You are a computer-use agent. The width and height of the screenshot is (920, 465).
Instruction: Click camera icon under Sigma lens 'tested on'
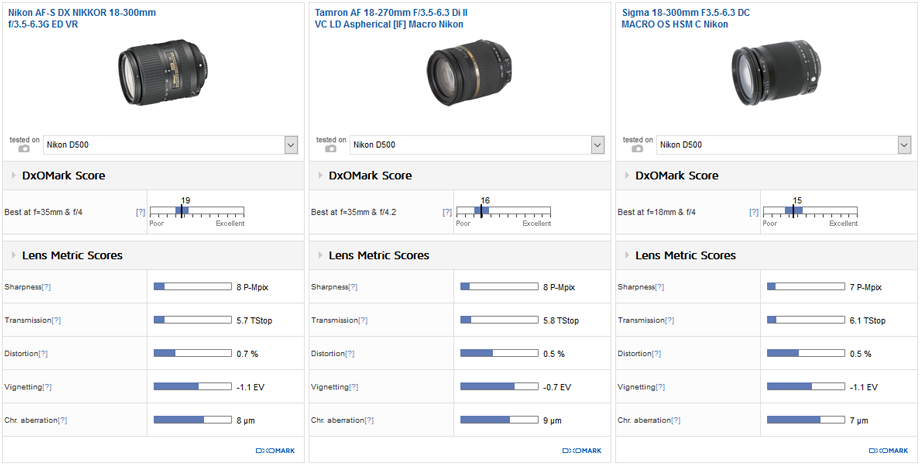638,149
